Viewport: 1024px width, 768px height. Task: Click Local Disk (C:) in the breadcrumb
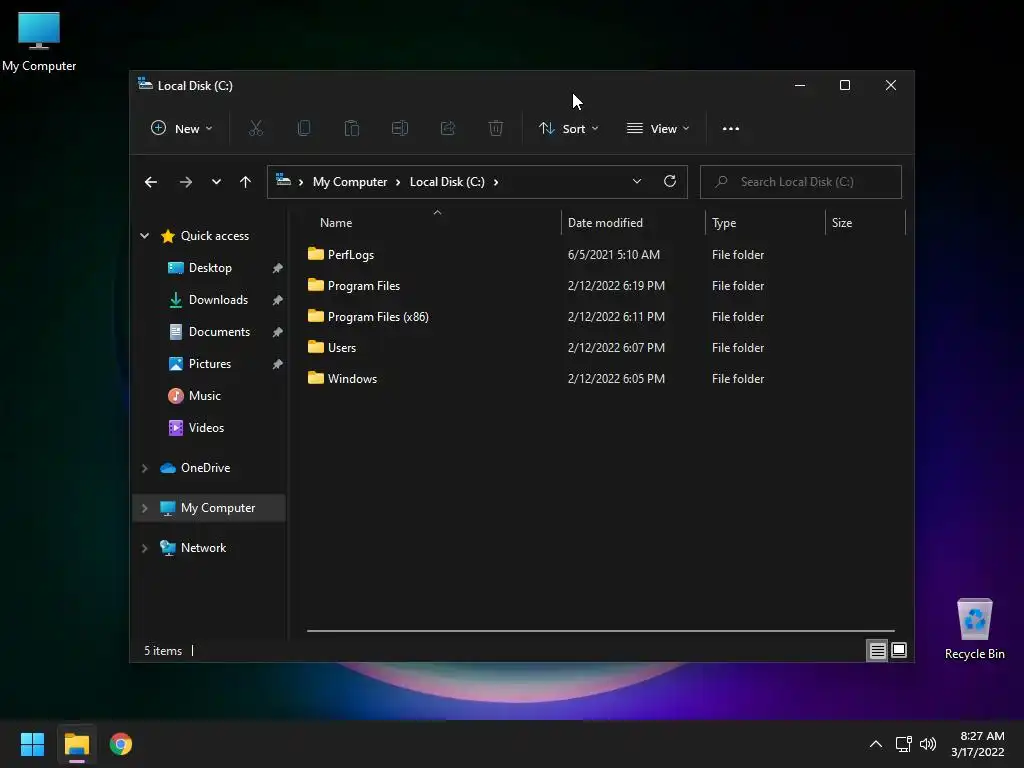(447, 182)
